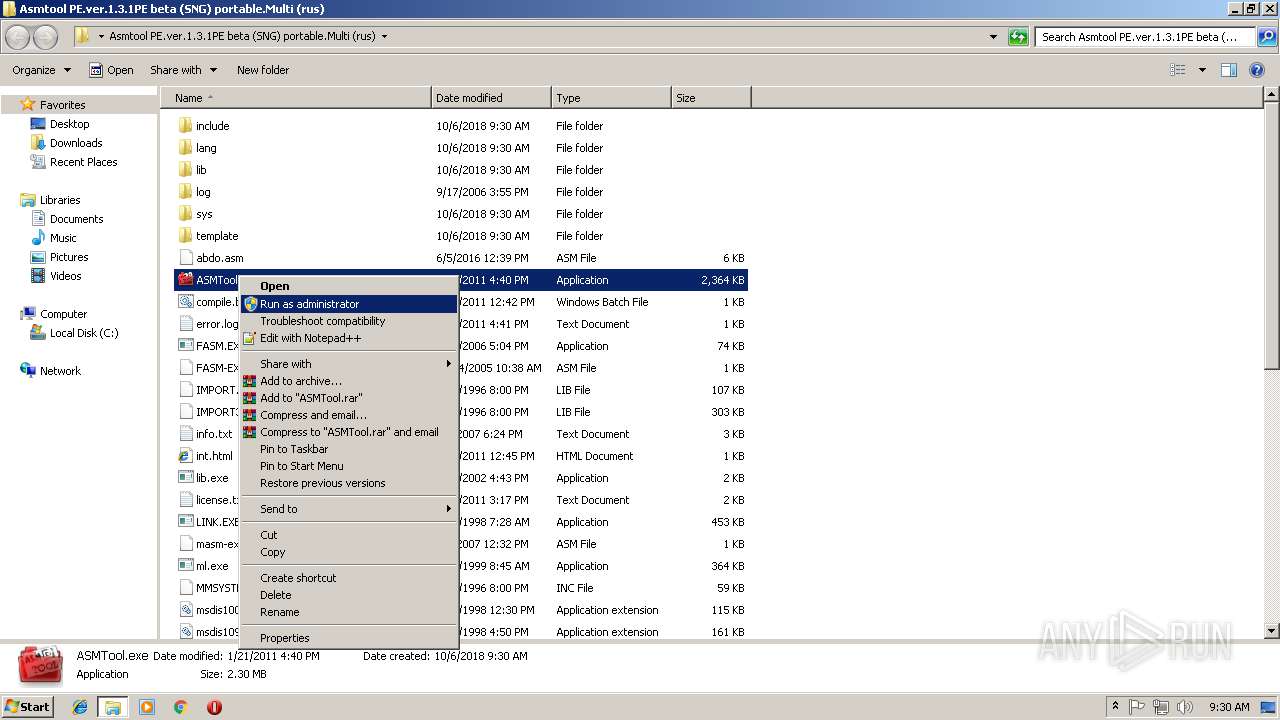The image size is (1280, 720).
Task: Open Internet Explorer from taskbar
Action: click(x=80, y=707)
